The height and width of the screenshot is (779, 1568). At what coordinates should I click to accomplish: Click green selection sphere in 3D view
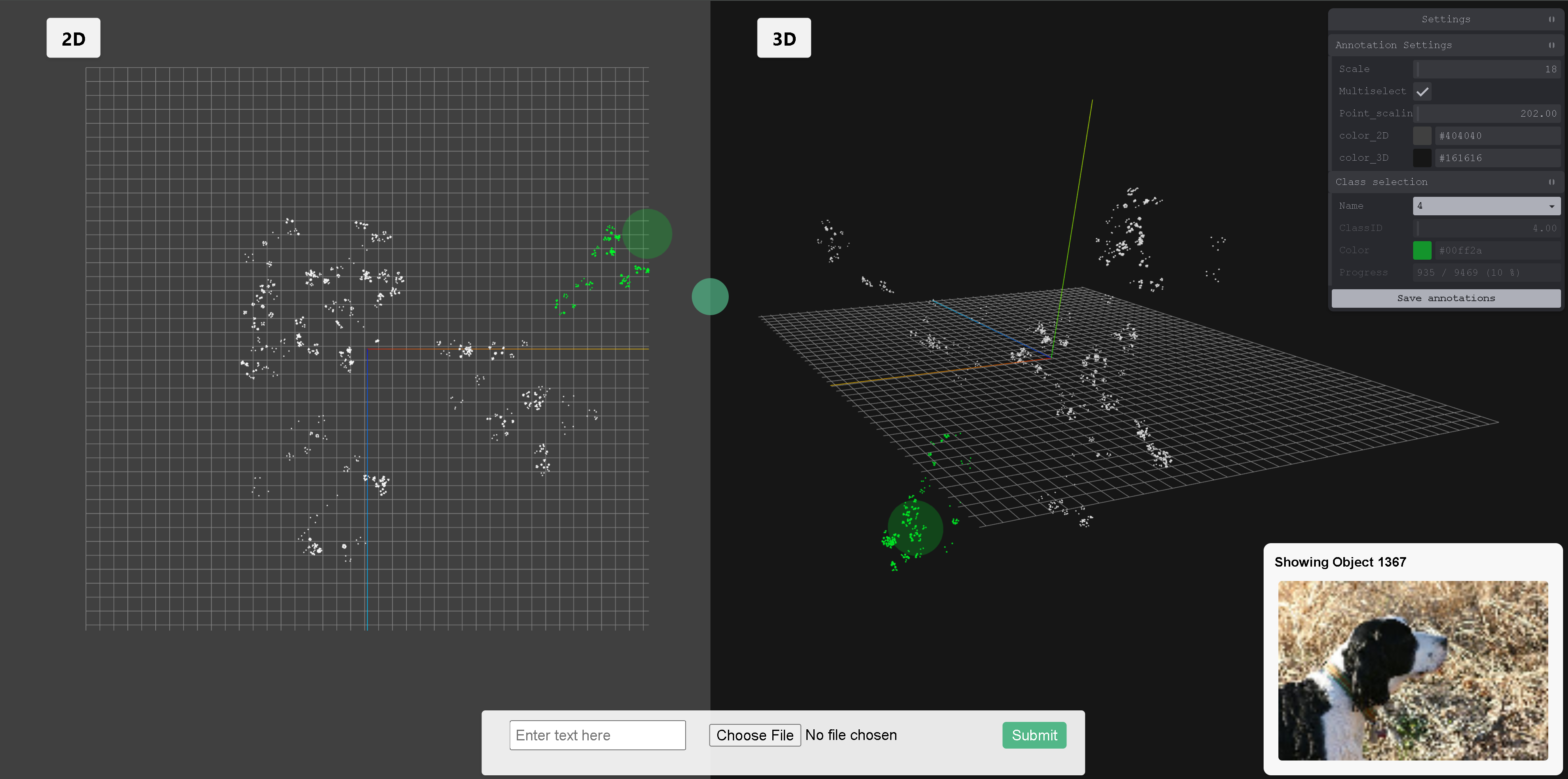[x=915, y=528]
